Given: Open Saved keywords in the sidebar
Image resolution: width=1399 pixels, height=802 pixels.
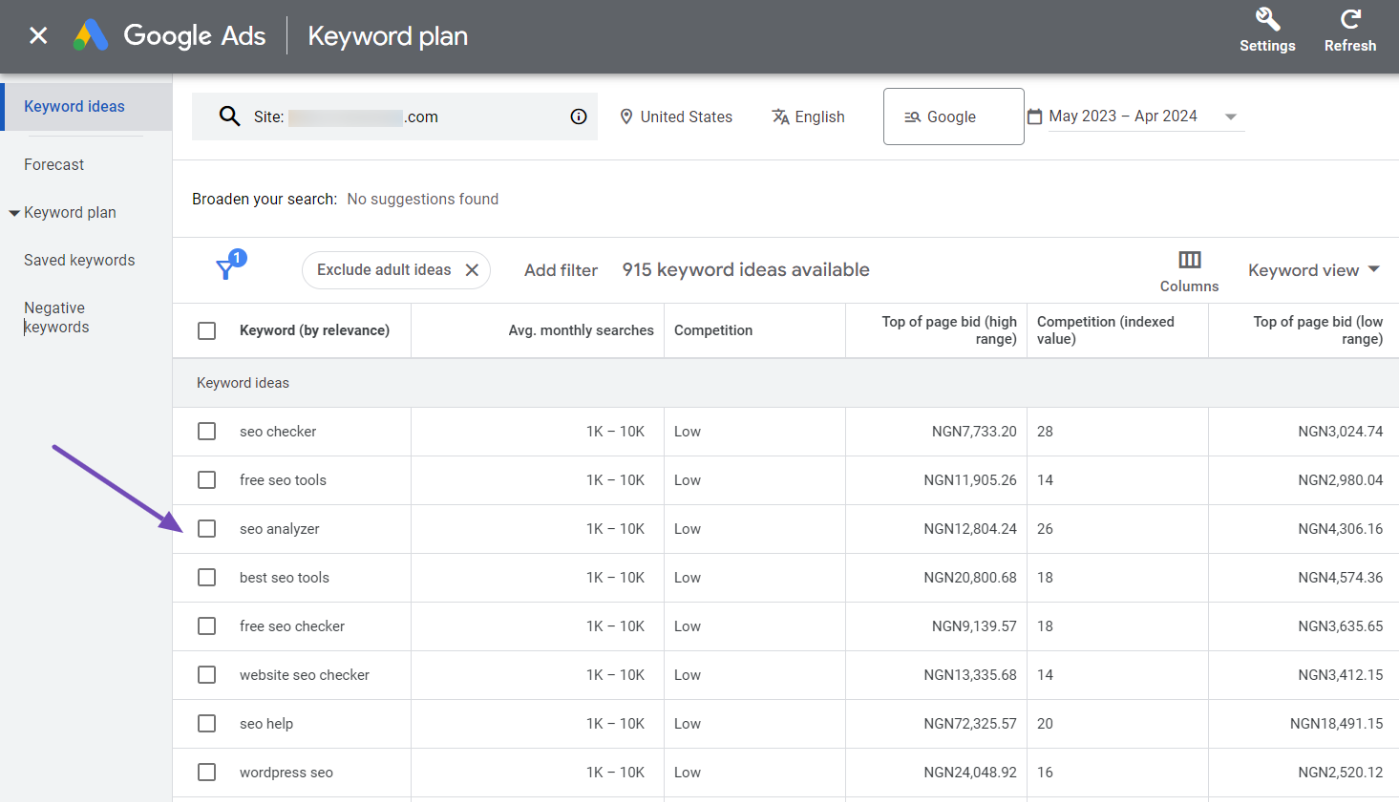Looking at the screenshot, I should pyautogui.click(x=79, y=260).
